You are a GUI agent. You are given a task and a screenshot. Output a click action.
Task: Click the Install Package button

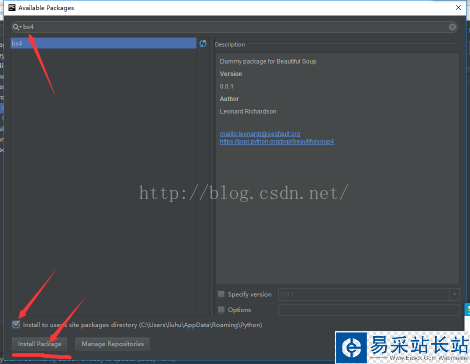coord(39,344)
